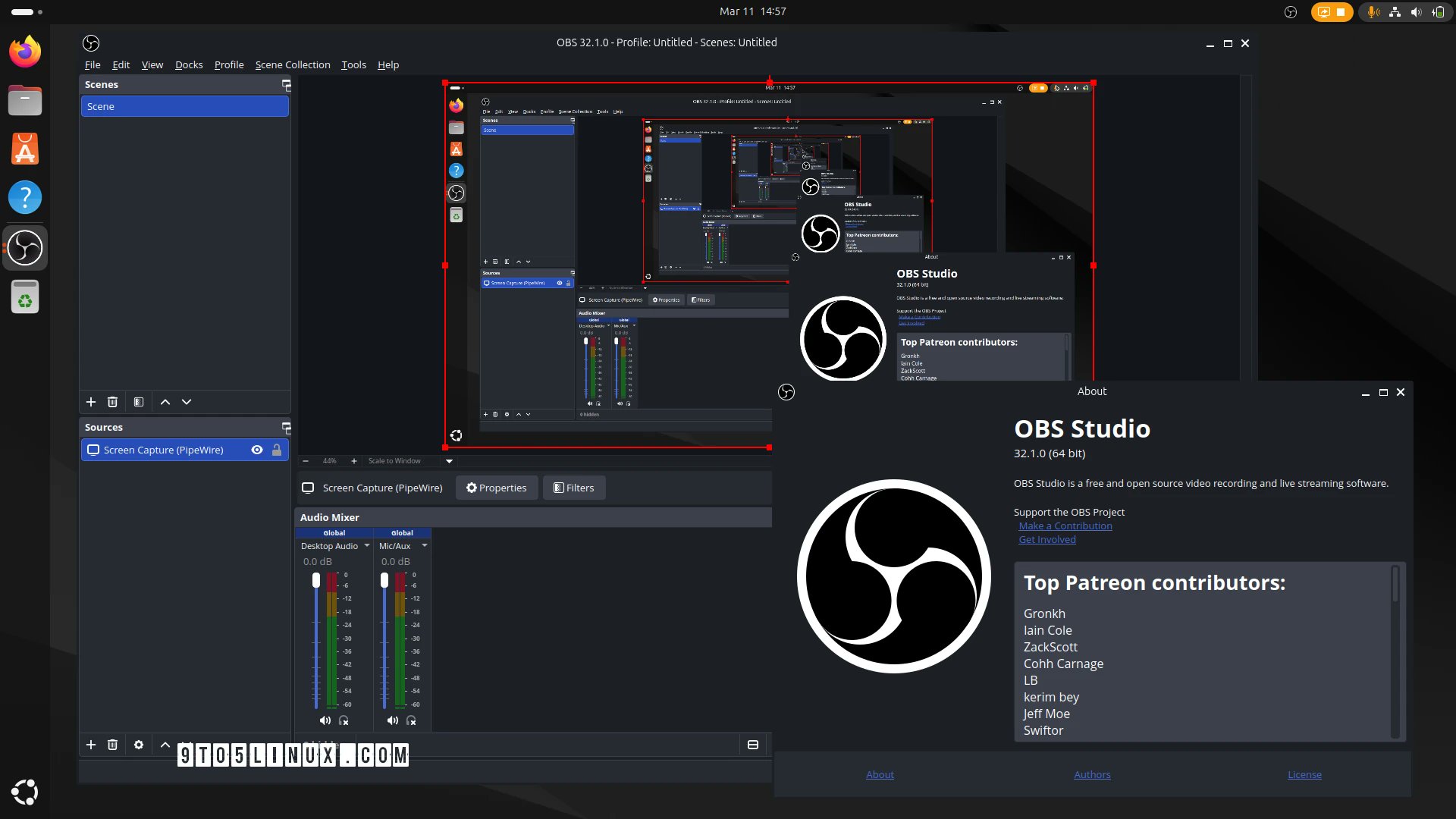This screenshot has width=1456, height=819.
Task: Add a new source with plus icon
Action: pyautogui.click(x=91, y=745)
